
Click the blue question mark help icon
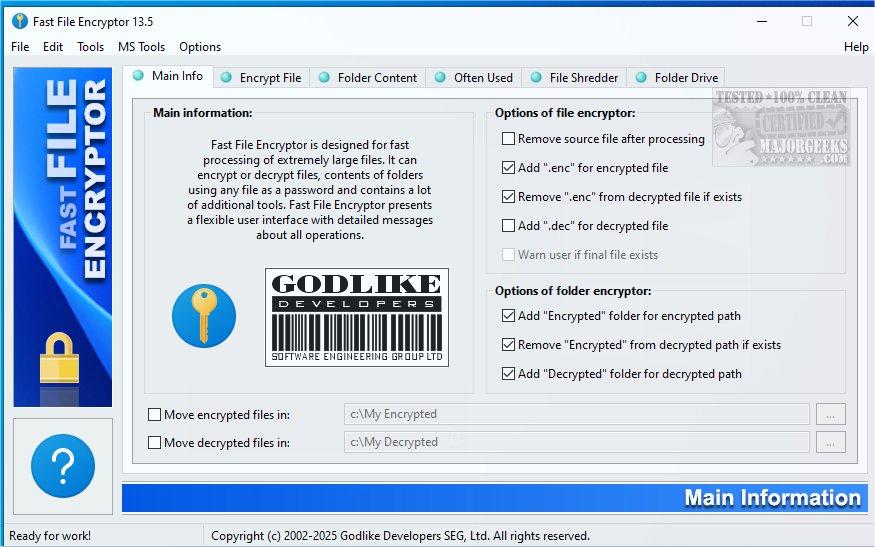pyautogui.click(x=63, y=465)
